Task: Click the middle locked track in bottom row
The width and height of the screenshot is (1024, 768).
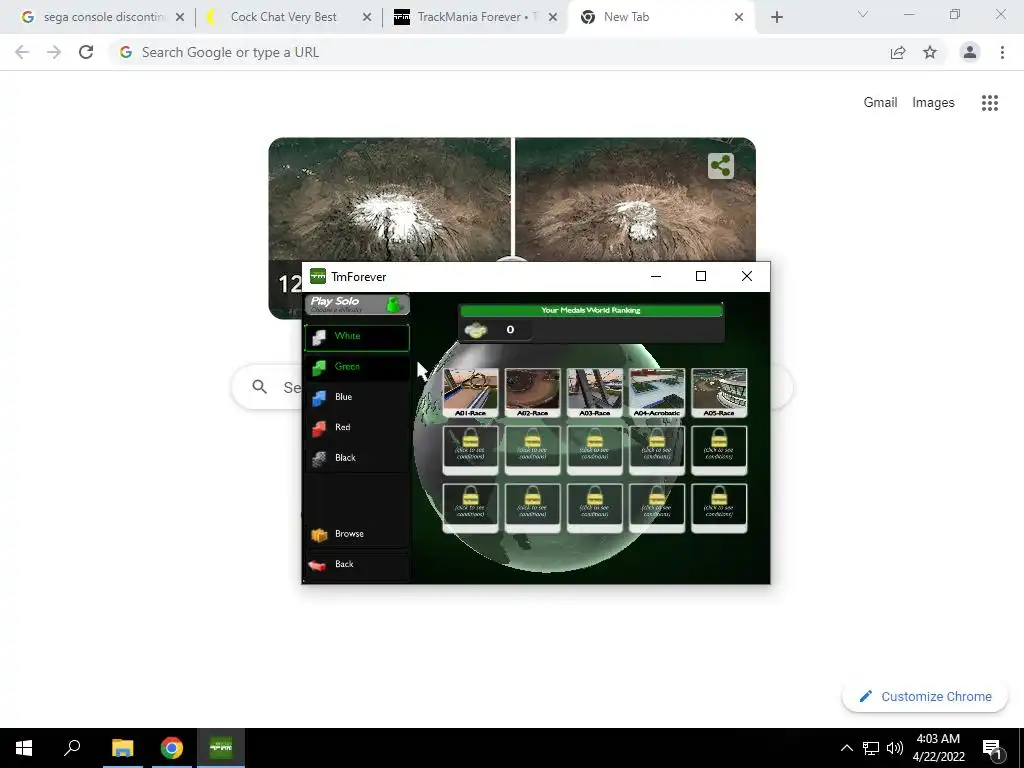Action: 594,507
